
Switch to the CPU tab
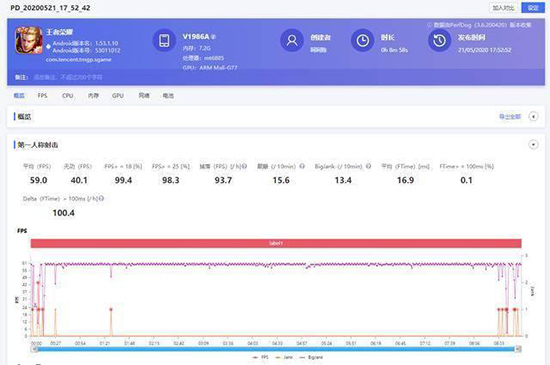click(x=67, y=95)
